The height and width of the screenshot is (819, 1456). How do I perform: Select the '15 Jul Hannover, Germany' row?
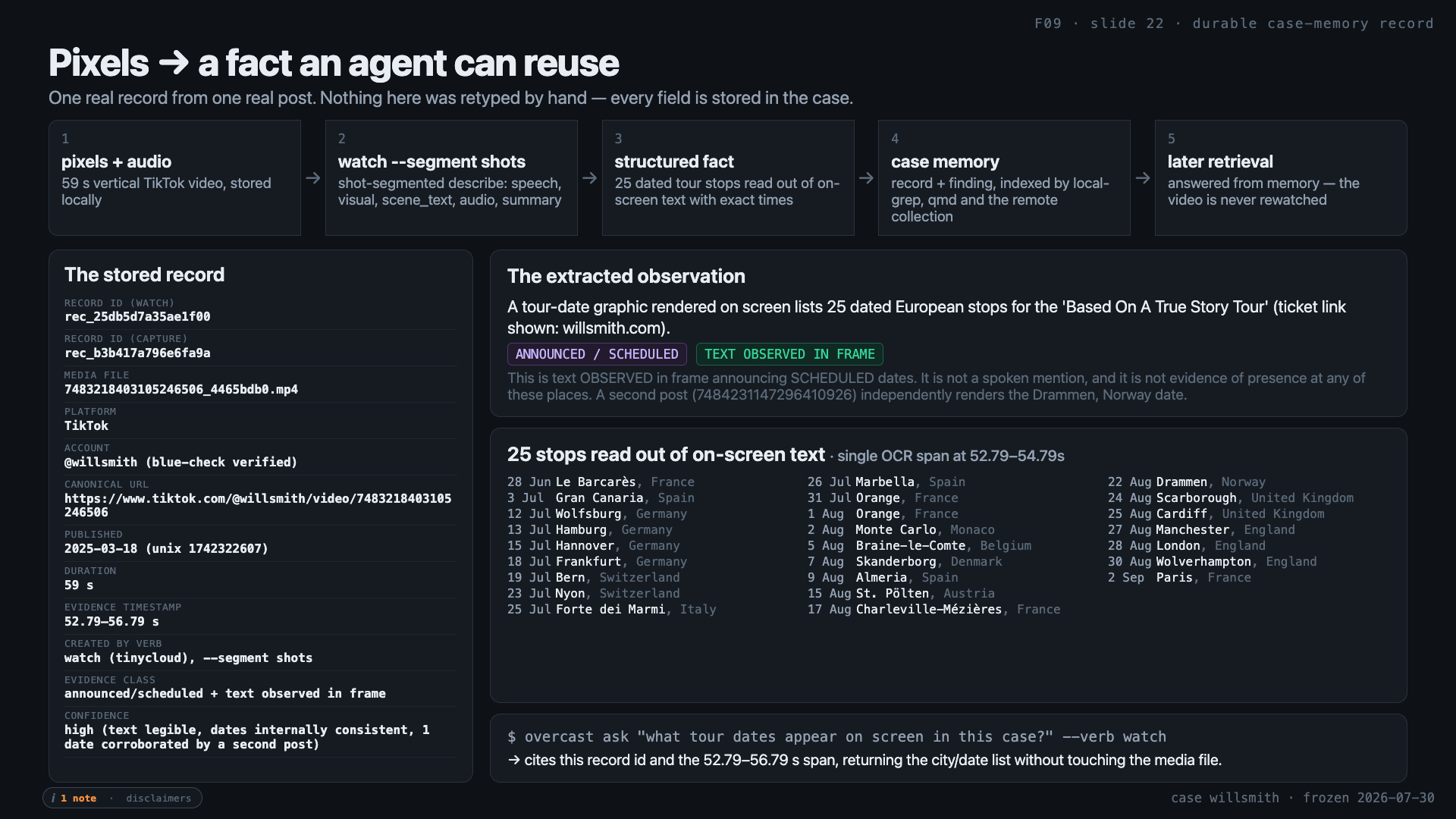tap(593, 546)
